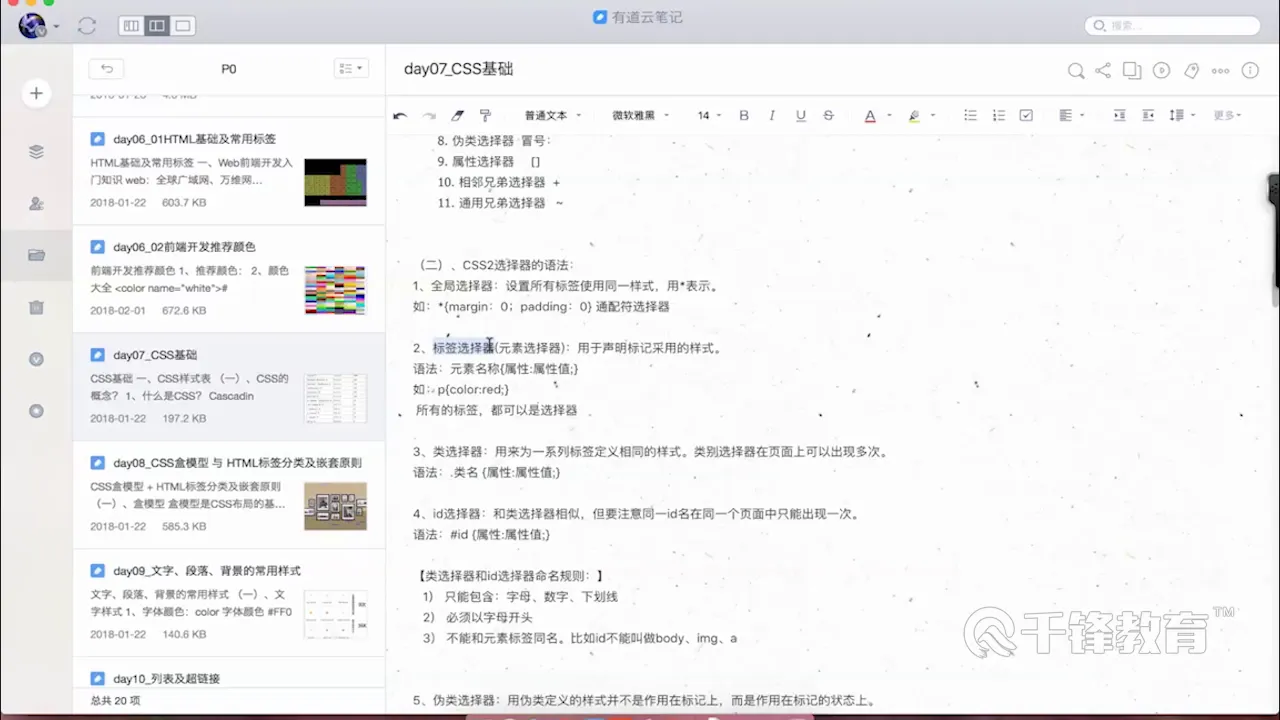
Task: Select the day07_CSS基础 note in list
Action: point(229,387)
